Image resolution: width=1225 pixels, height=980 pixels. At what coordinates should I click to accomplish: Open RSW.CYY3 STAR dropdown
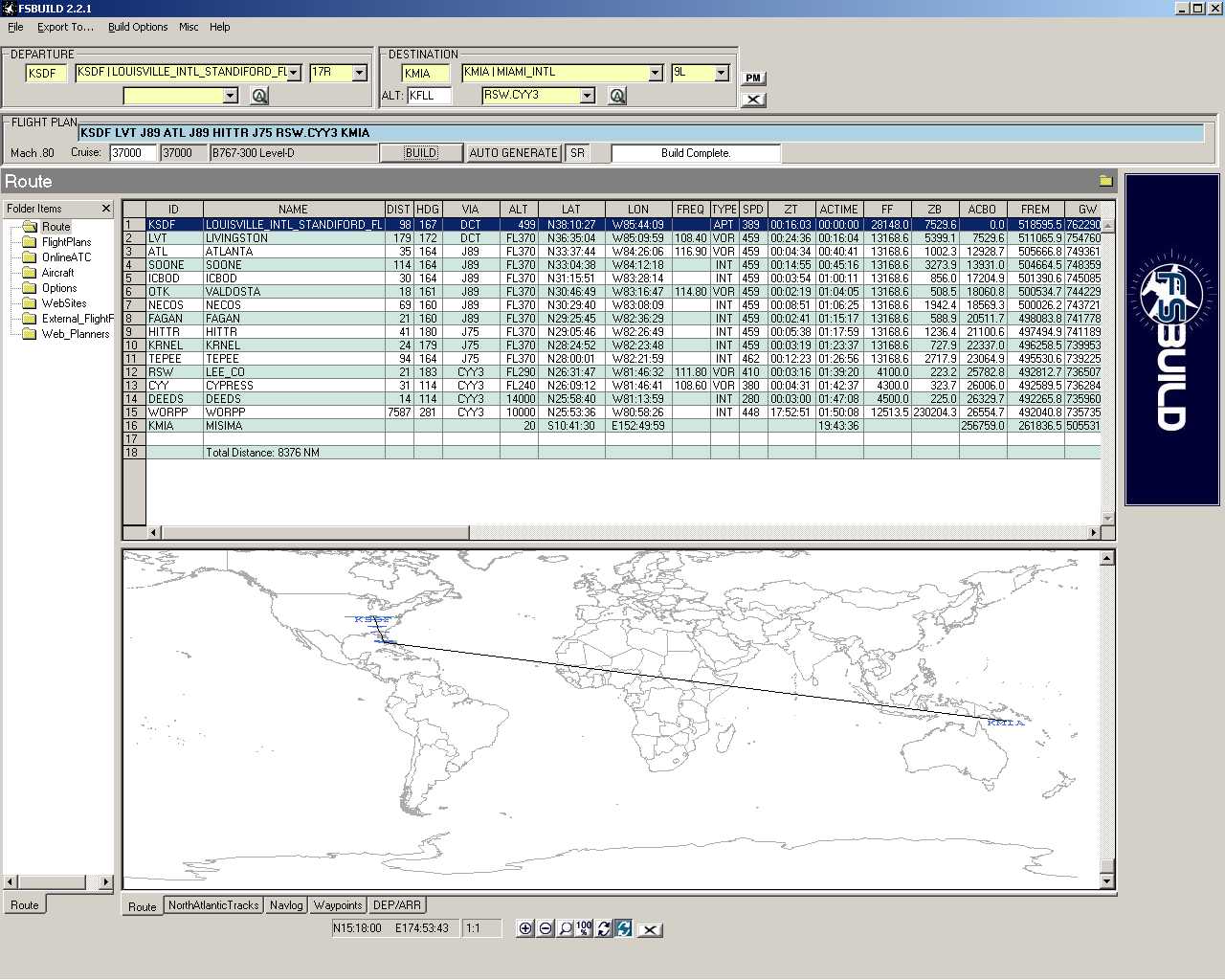click(588, 96)
